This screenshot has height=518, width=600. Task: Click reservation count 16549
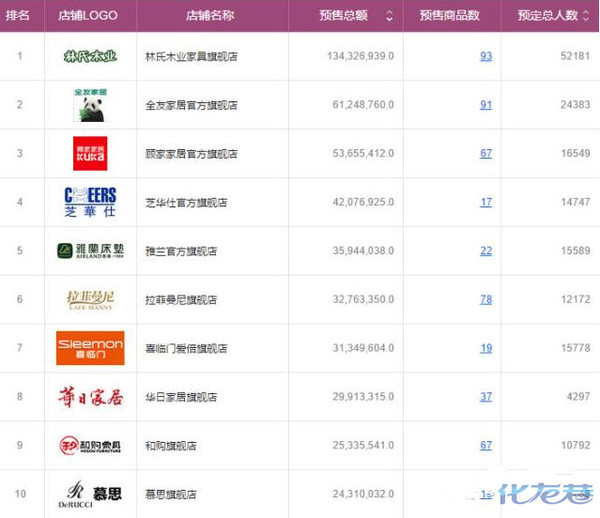coord(575,153)
